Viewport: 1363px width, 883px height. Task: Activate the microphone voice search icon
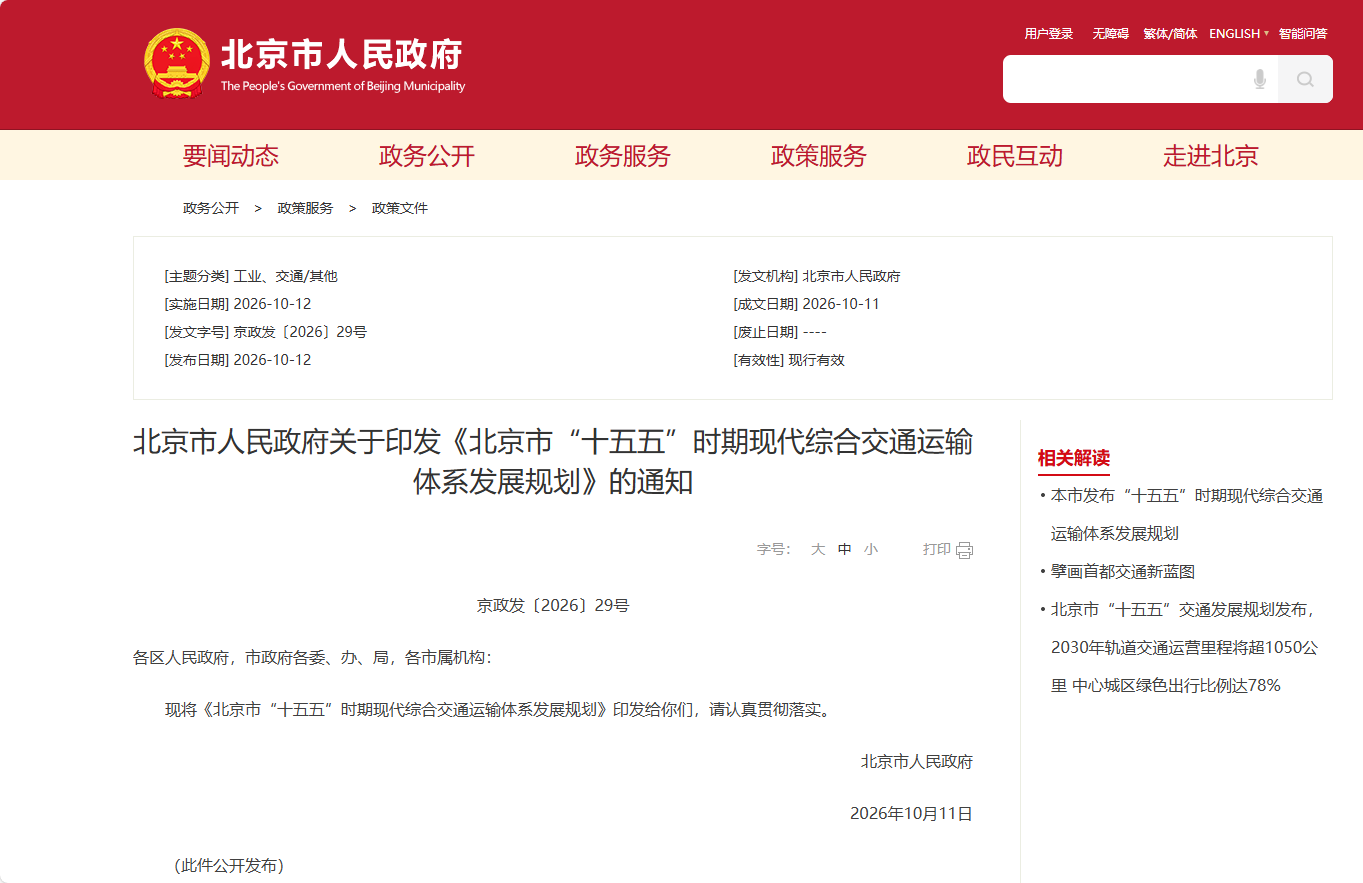(x=1260, y=79)
